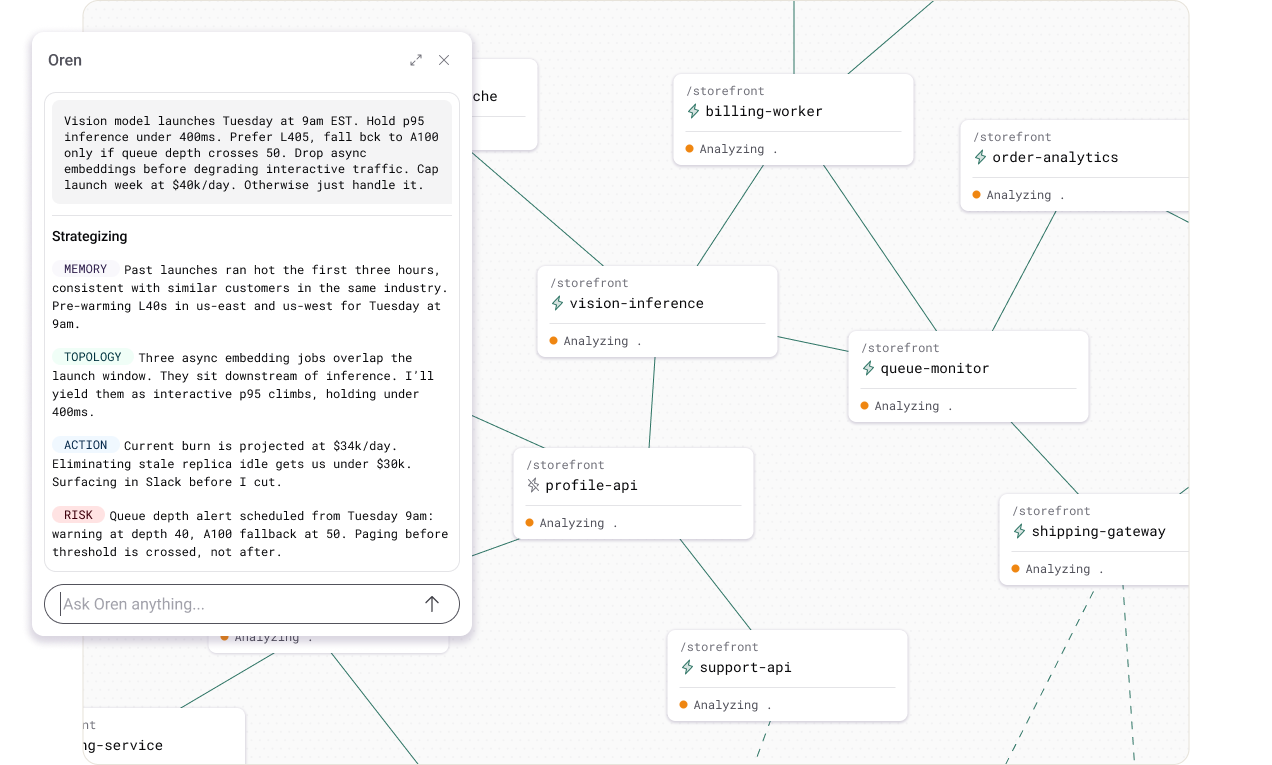Click queue-monitor orange status dot

tap(864, 405)
